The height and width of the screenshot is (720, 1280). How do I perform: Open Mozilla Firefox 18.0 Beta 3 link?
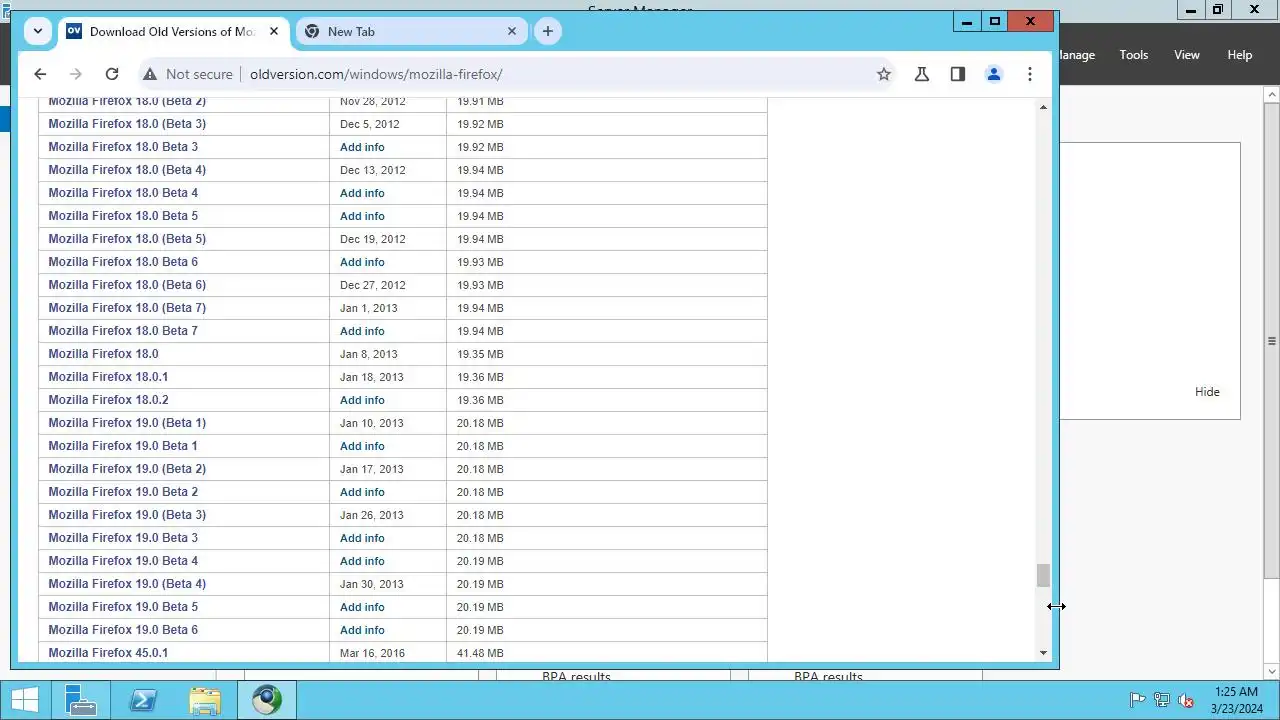point(123,147)
